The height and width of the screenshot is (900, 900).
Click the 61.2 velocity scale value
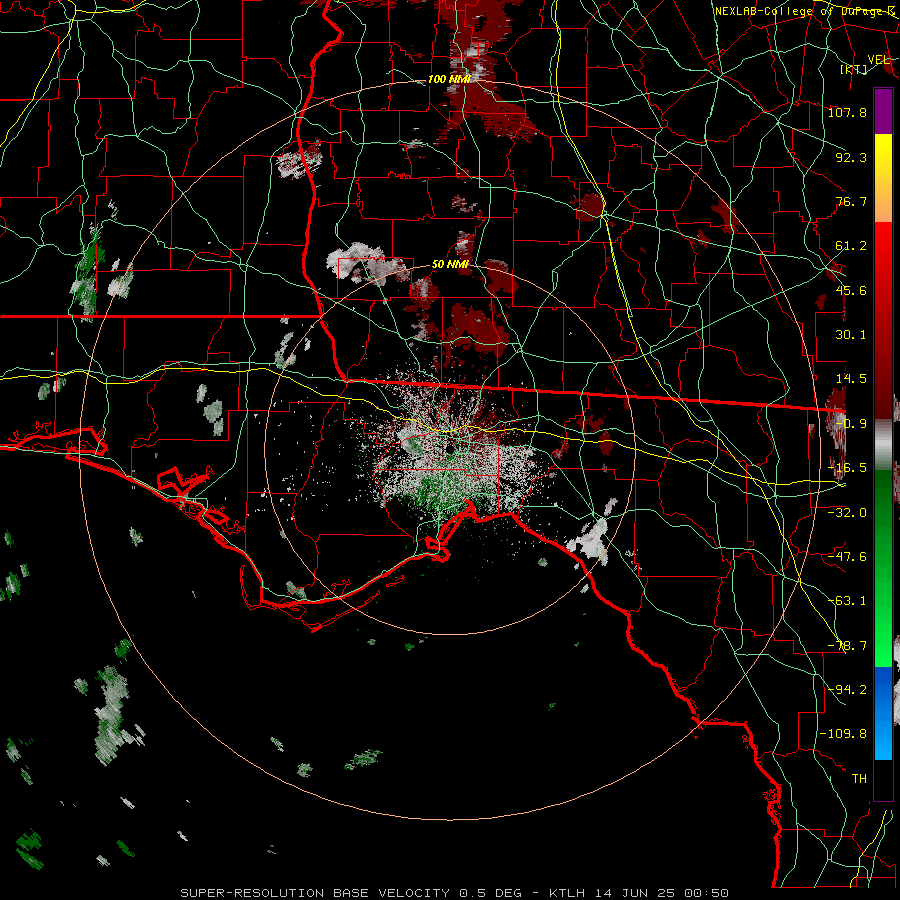[851, 246]
